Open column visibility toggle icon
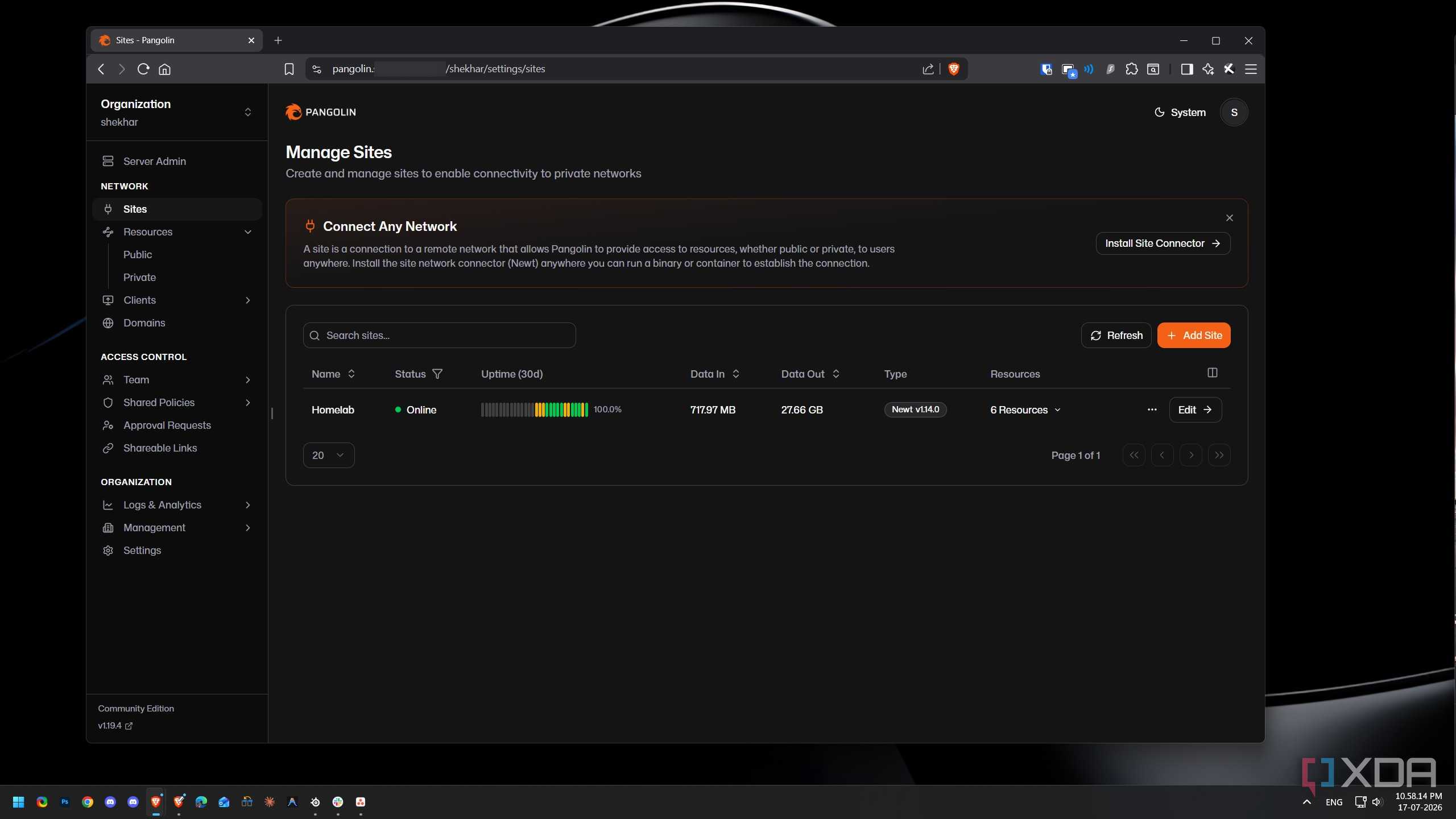1456x819 pixels. (1212, 373)
